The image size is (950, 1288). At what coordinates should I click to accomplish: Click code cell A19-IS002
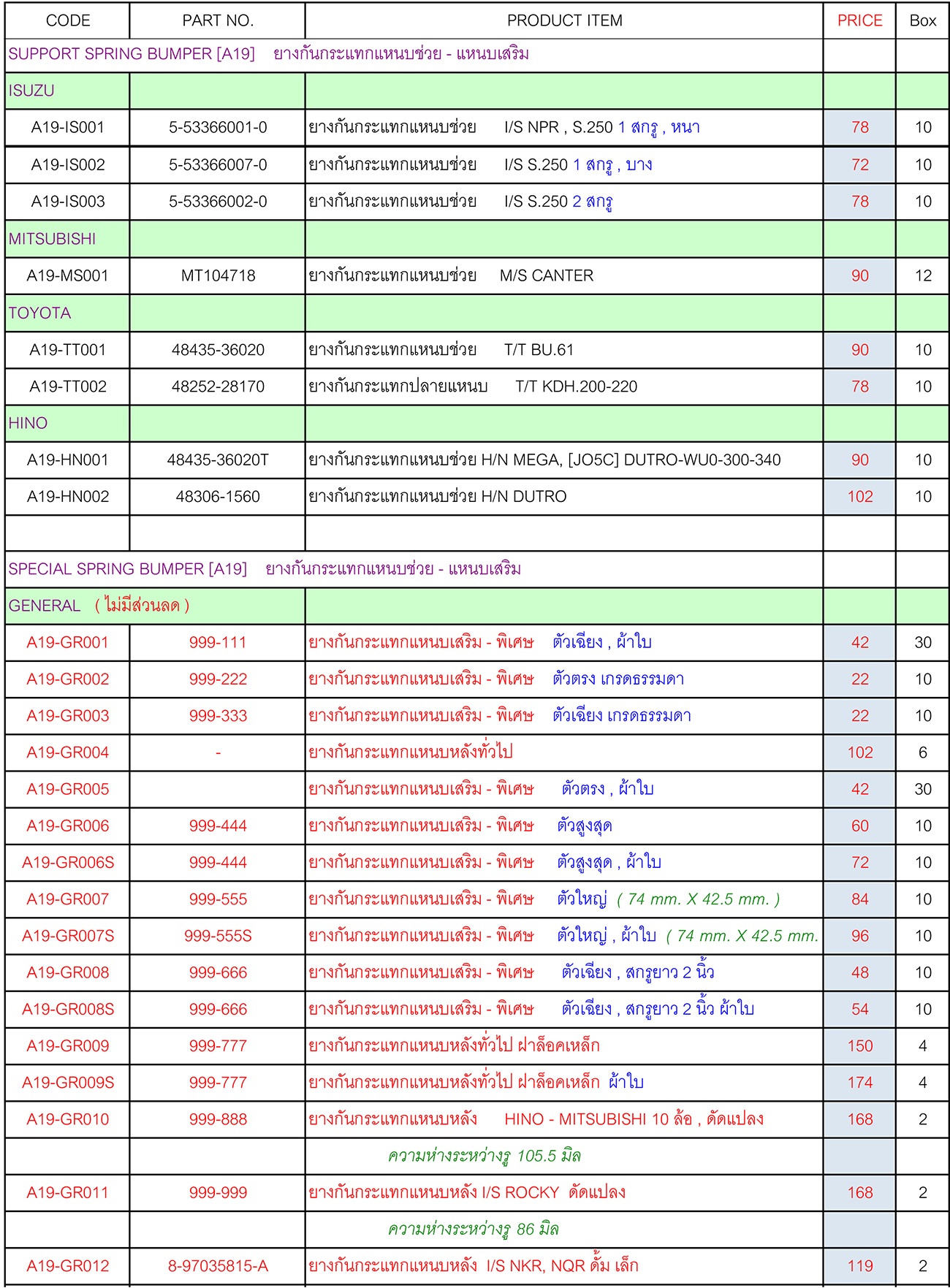click(x=68, y=165)
